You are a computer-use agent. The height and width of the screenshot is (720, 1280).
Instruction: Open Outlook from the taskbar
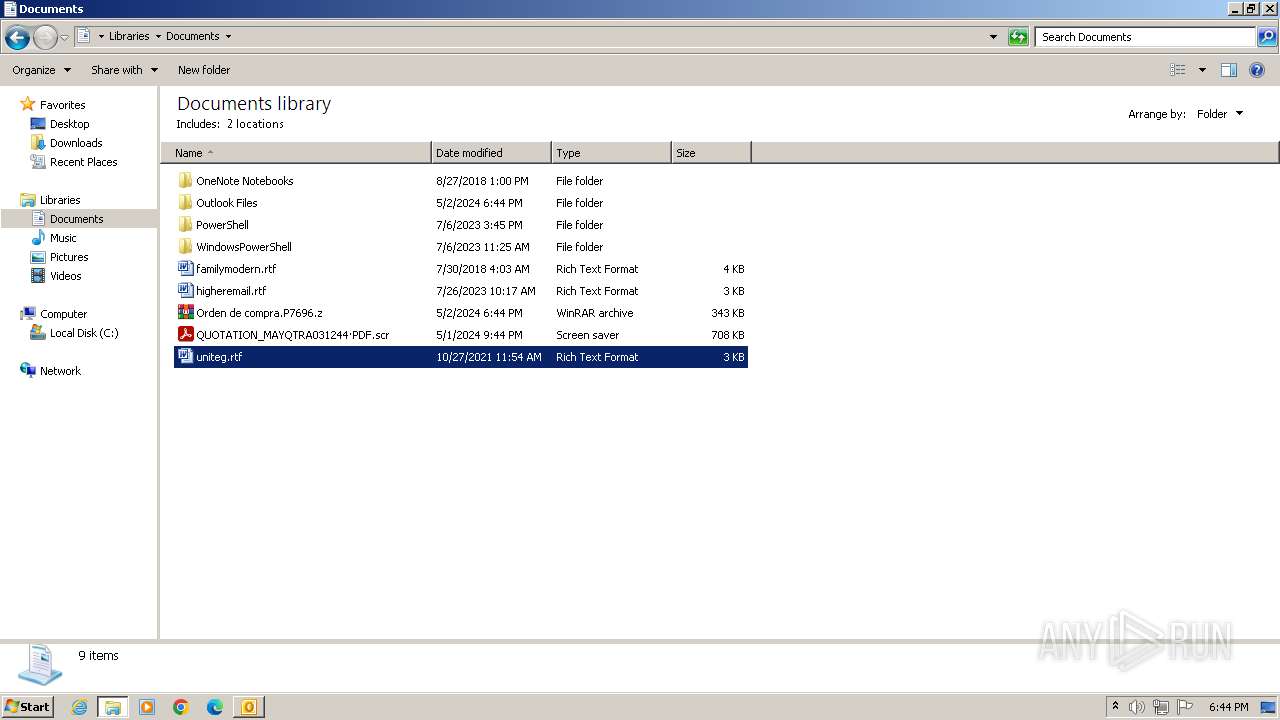click(x=249, y=707)
